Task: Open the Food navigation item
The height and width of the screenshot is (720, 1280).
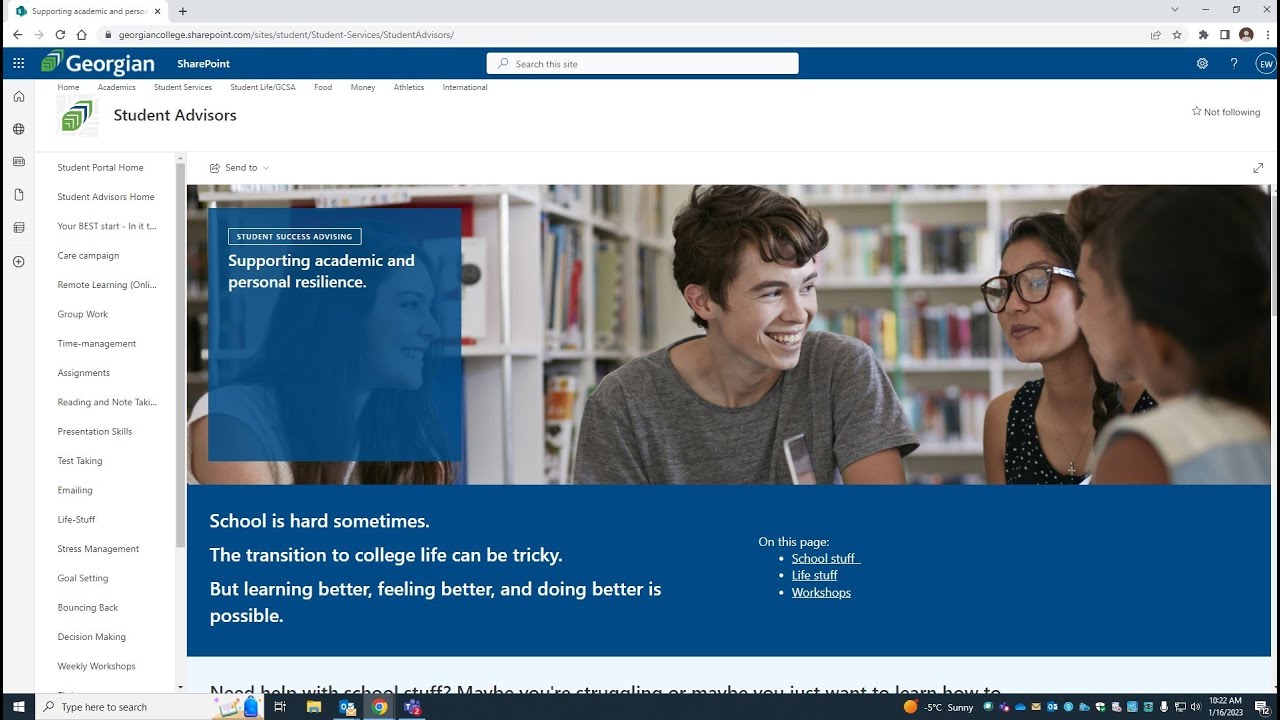Action: click(323, 87)
